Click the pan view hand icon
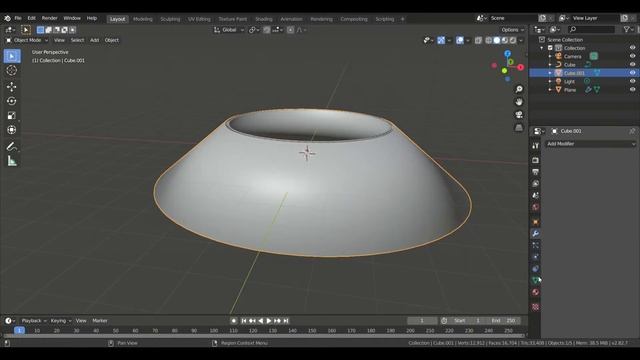Viewport: 640px width, 360px height. click(x=519, y=102)
